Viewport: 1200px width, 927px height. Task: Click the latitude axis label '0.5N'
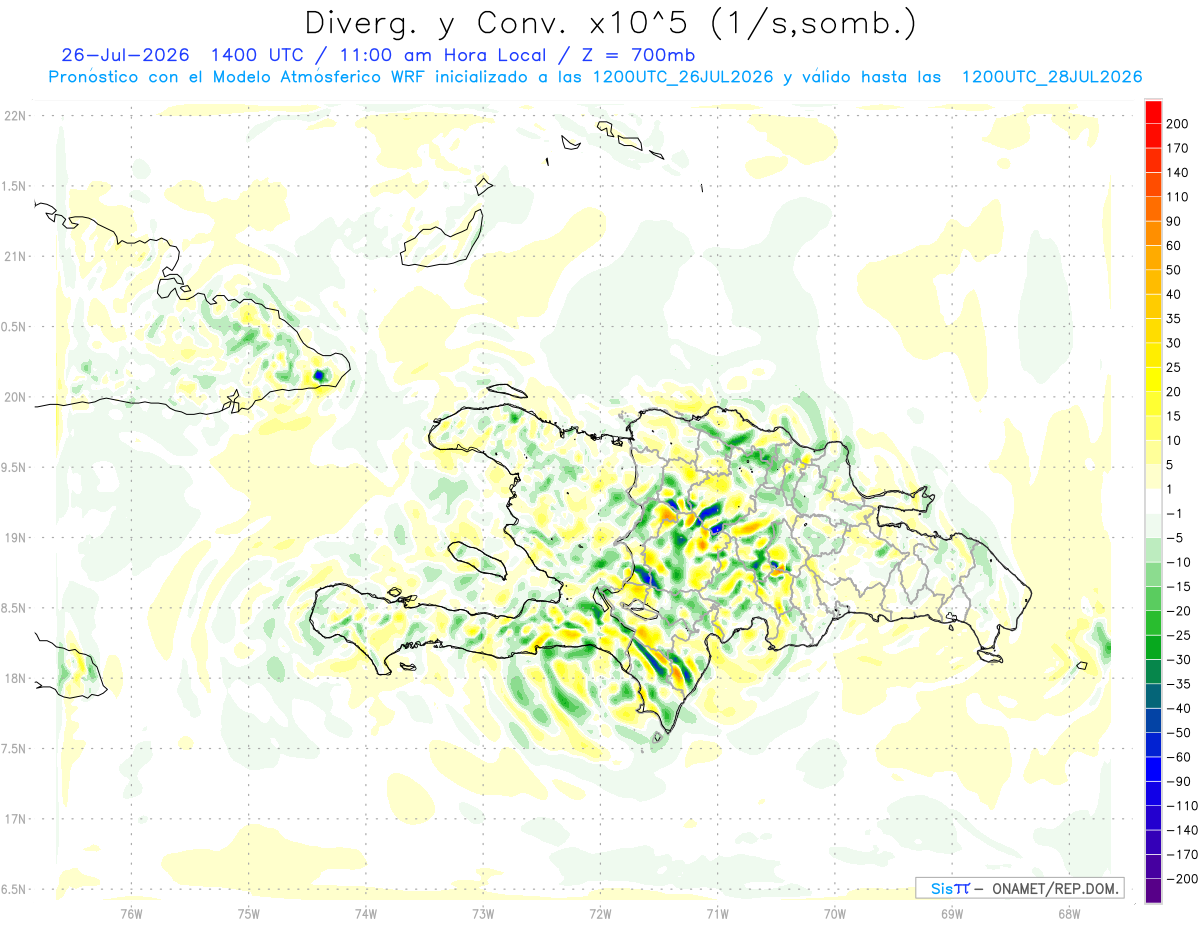point(13,327)
